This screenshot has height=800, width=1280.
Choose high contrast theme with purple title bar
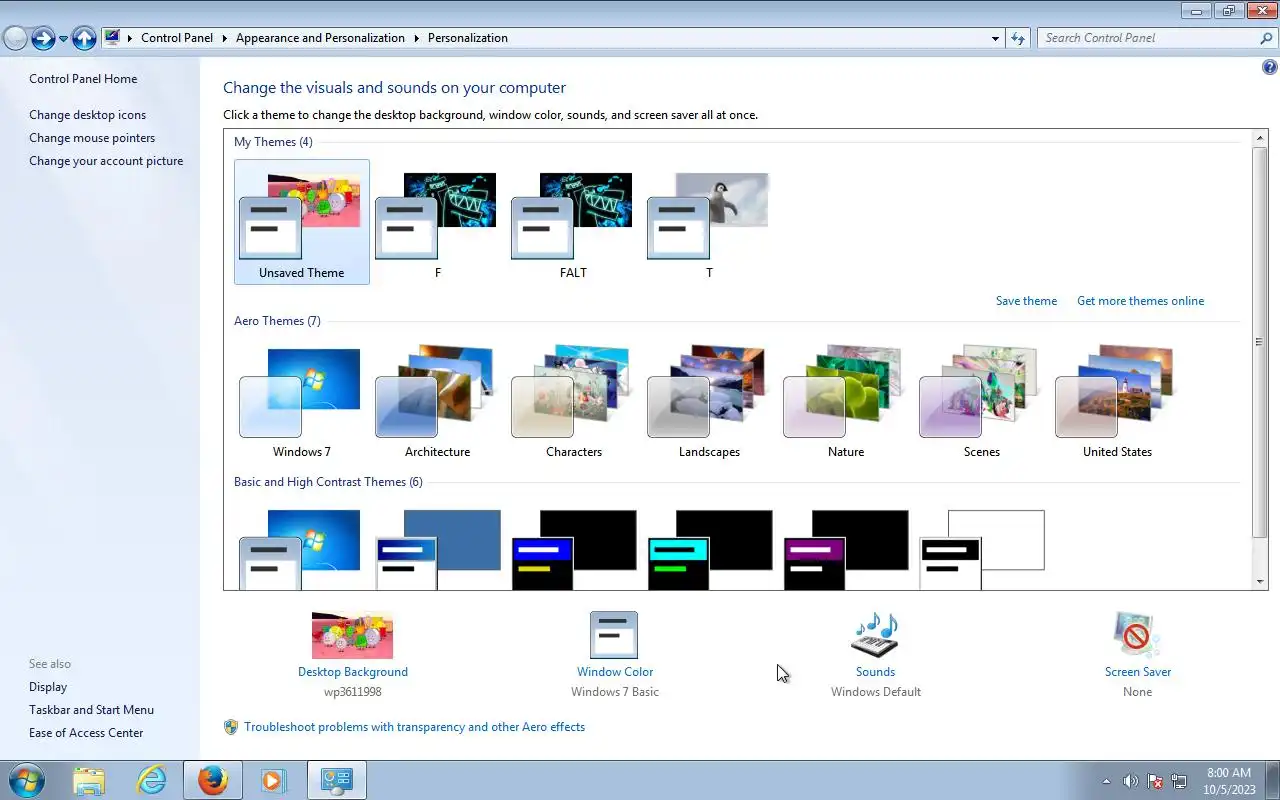[845, 549]
